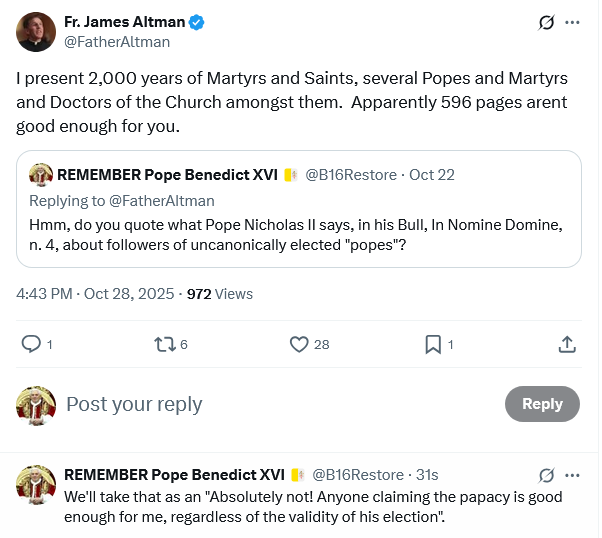Bookmark this post
Image resolution: width=602 pixels, height=538 pixels.
coord(433,344)
